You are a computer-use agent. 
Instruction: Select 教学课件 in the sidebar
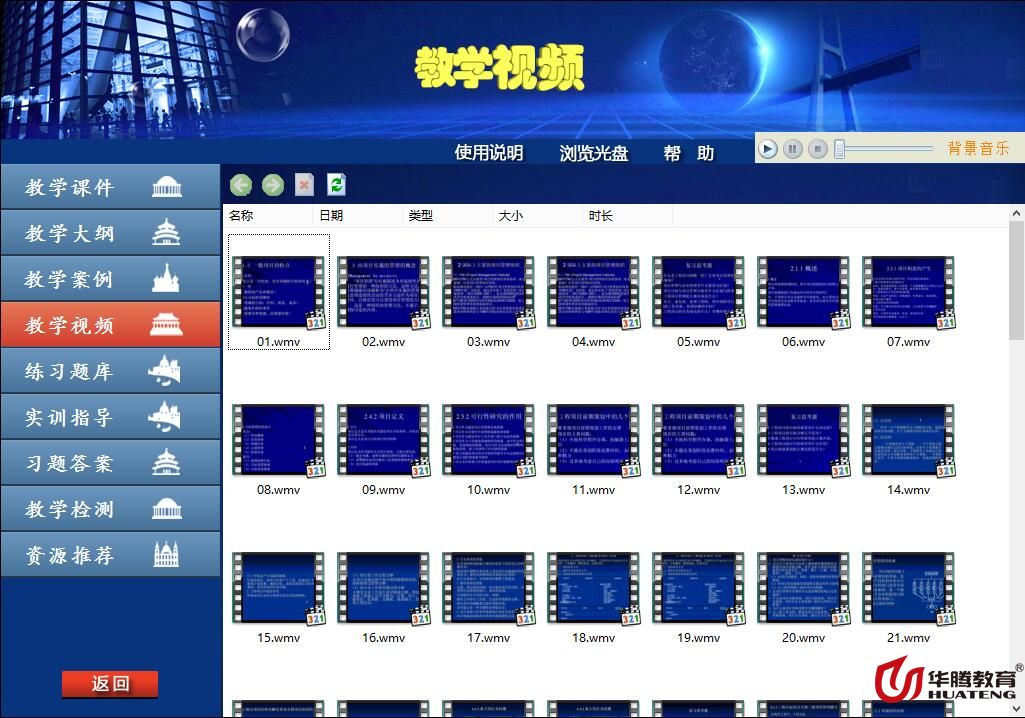click(110, 187)
